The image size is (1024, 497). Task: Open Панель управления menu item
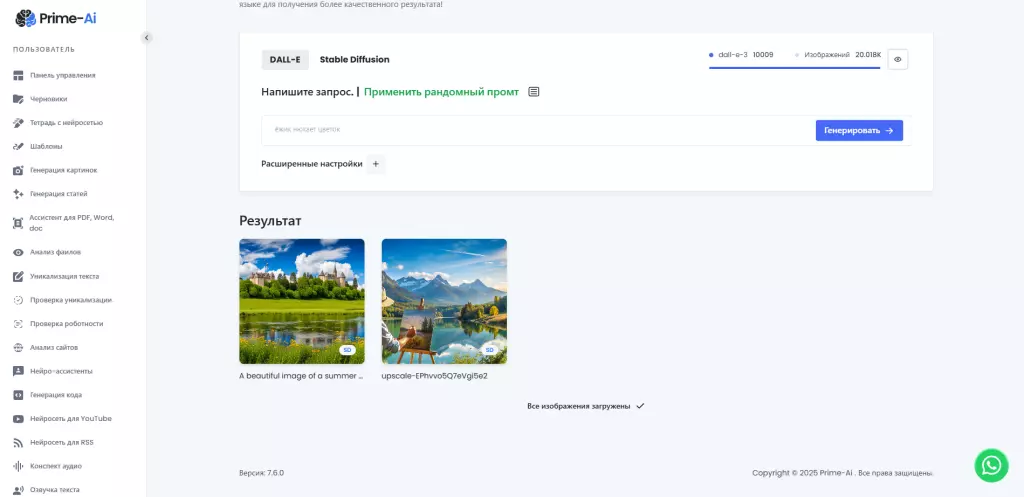pyautogui.click(x=63, y=75)
